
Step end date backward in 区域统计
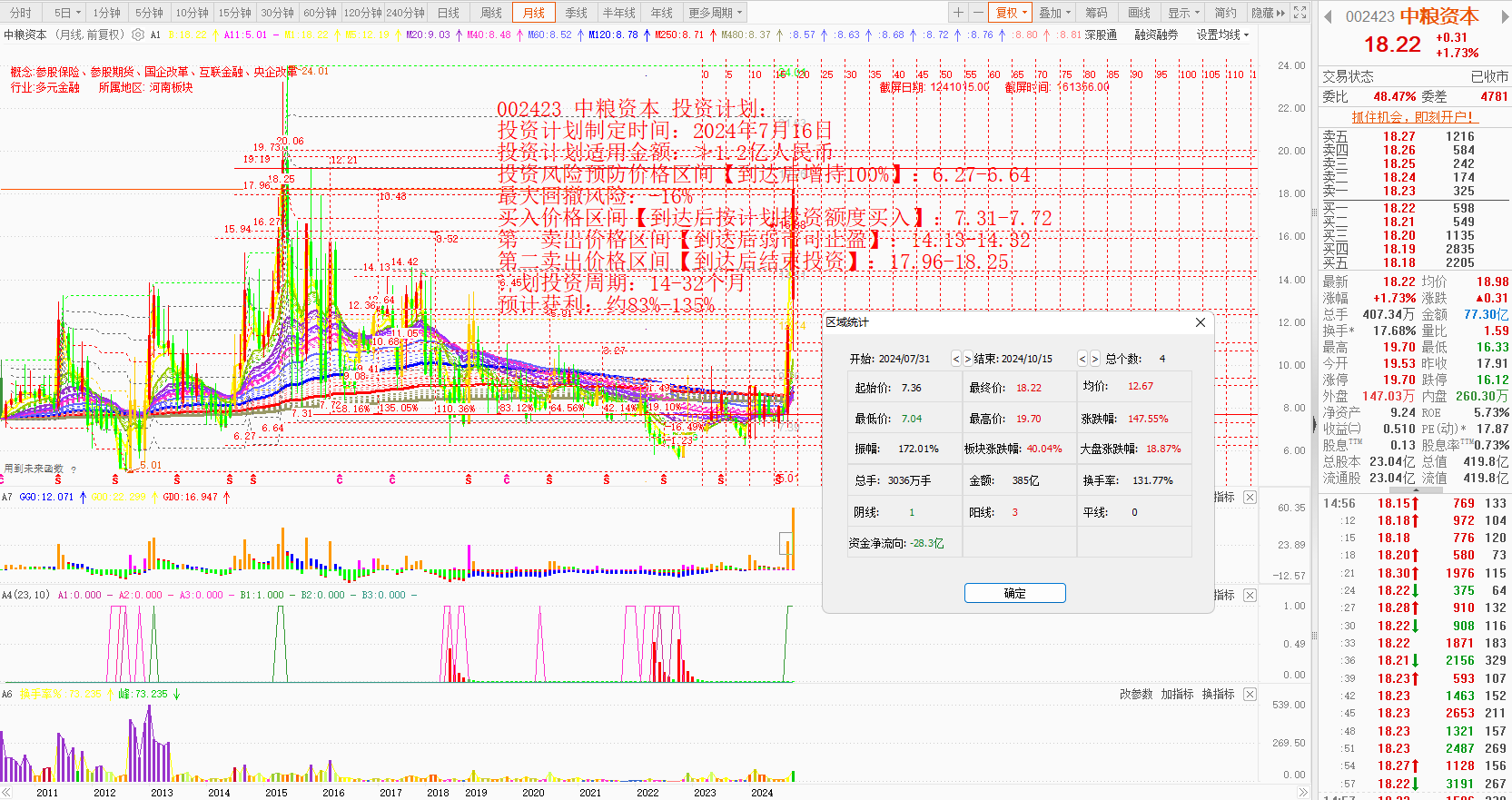point(1082,359)
